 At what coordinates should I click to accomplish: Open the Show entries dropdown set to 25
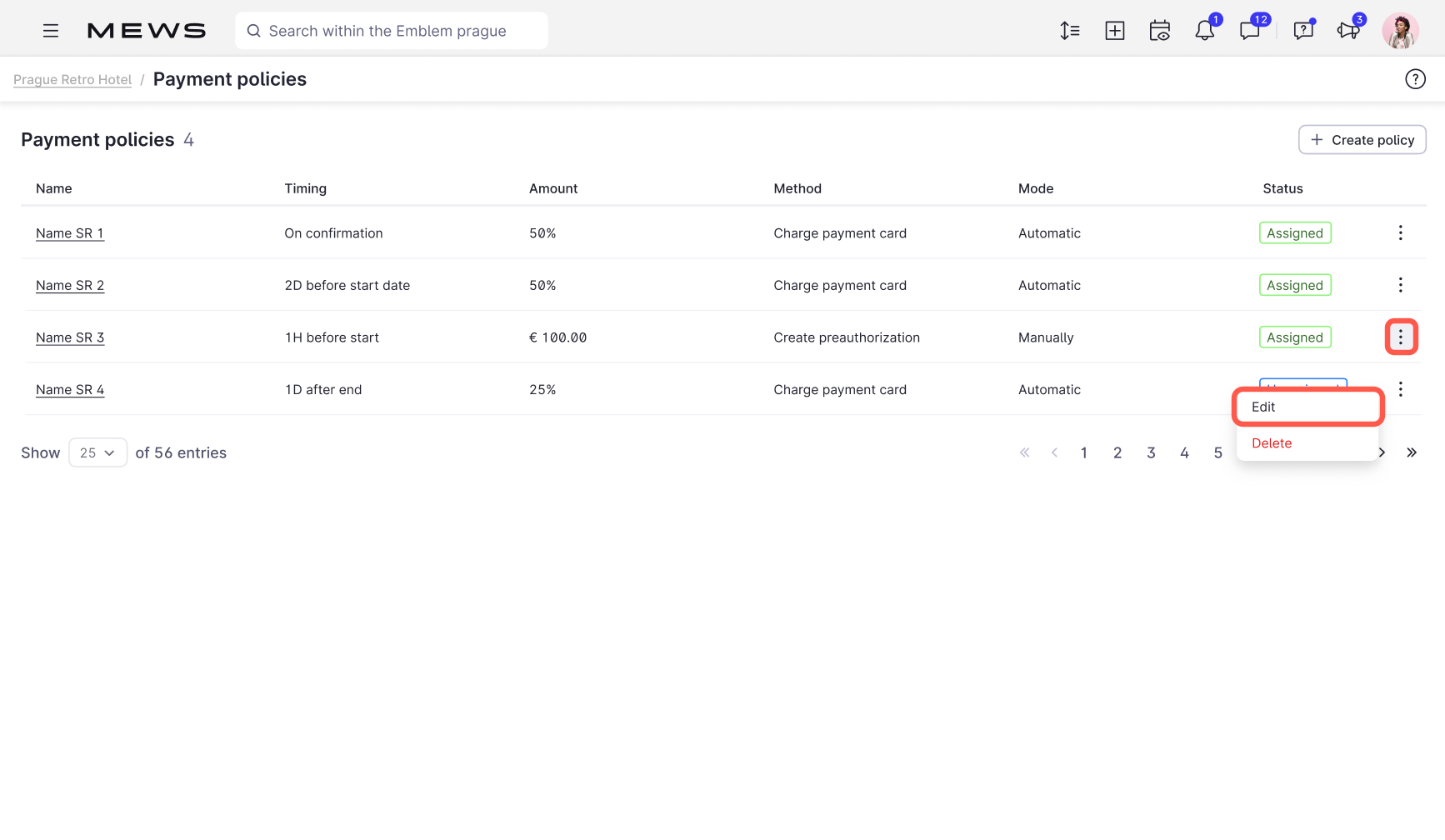click(97, 452)
